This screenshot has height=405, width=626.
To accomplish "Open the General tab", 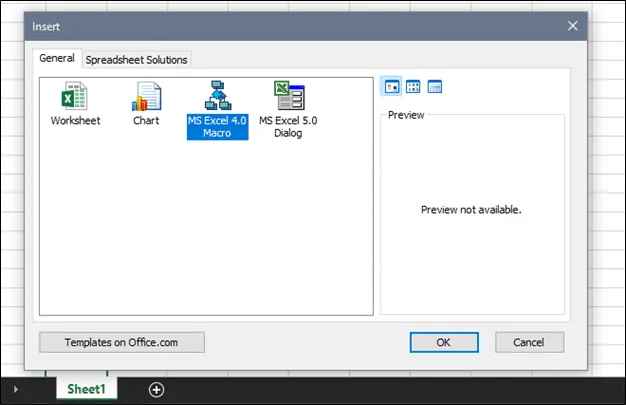I will point(57,58).
